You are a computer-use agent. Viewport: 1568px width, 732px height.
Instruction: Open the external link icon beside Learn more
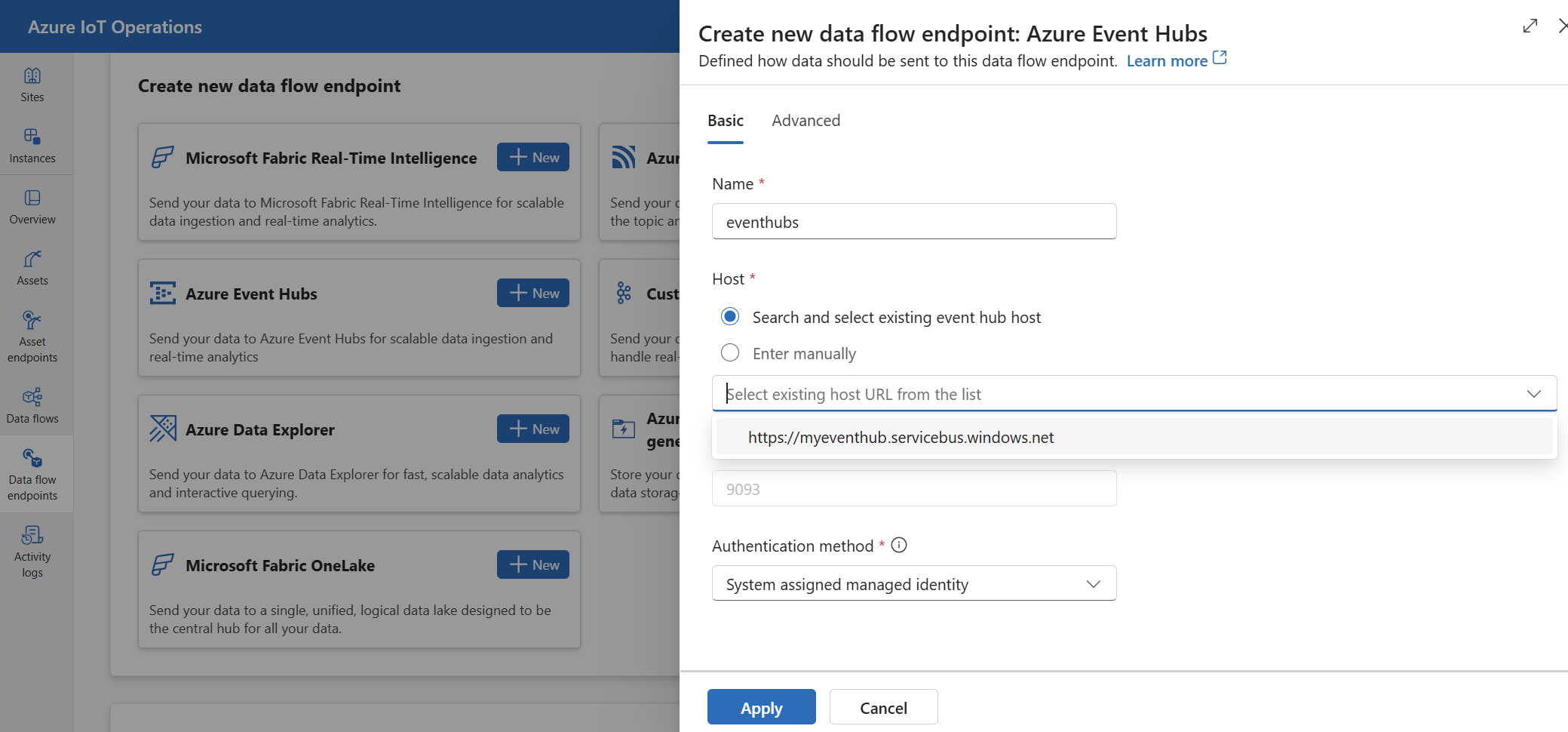click(1220, 57)
